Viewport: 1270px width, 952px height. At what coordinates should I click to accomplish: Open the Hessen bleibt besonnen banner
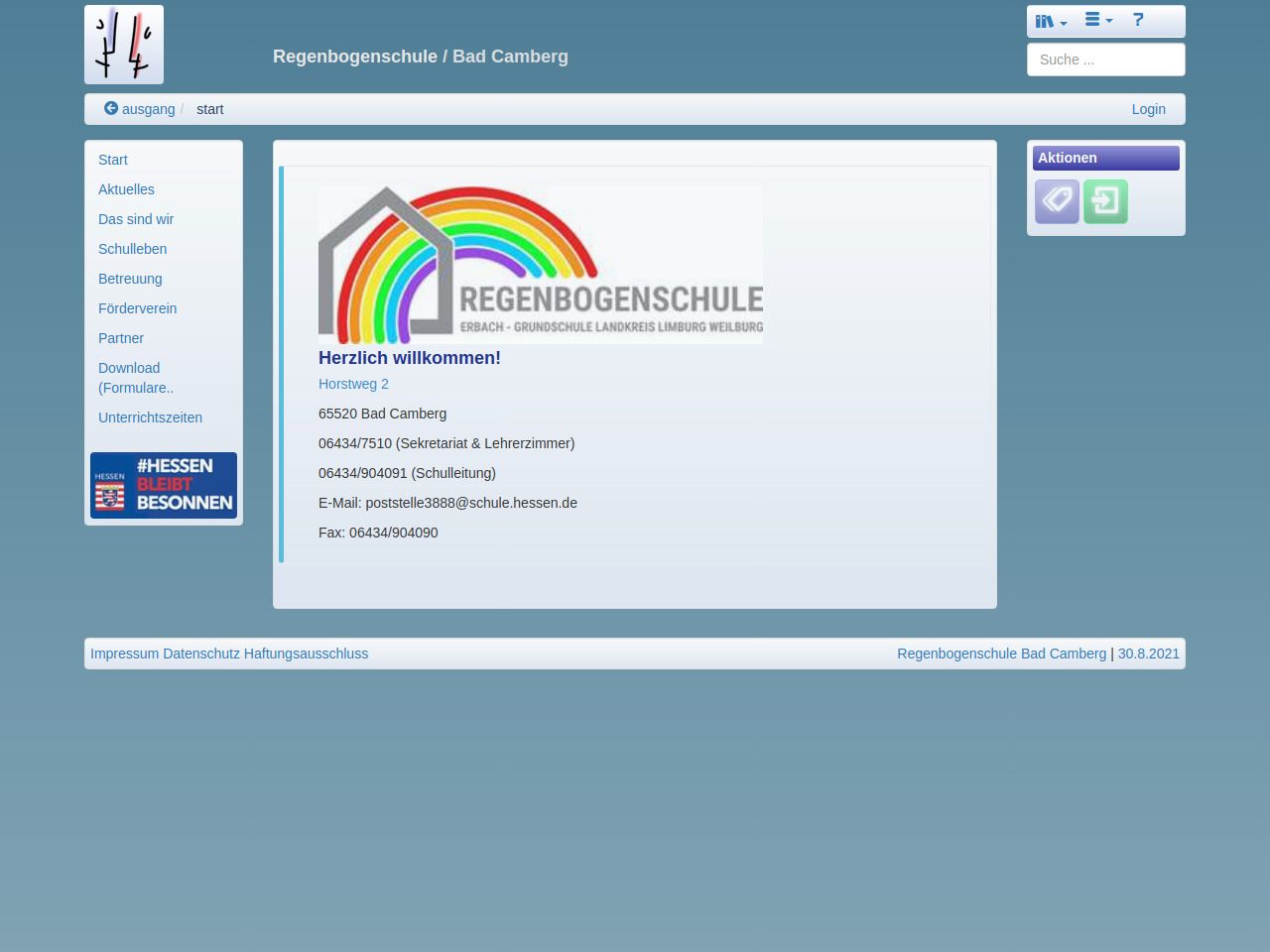pyautogui.click(x=164, y=485)
